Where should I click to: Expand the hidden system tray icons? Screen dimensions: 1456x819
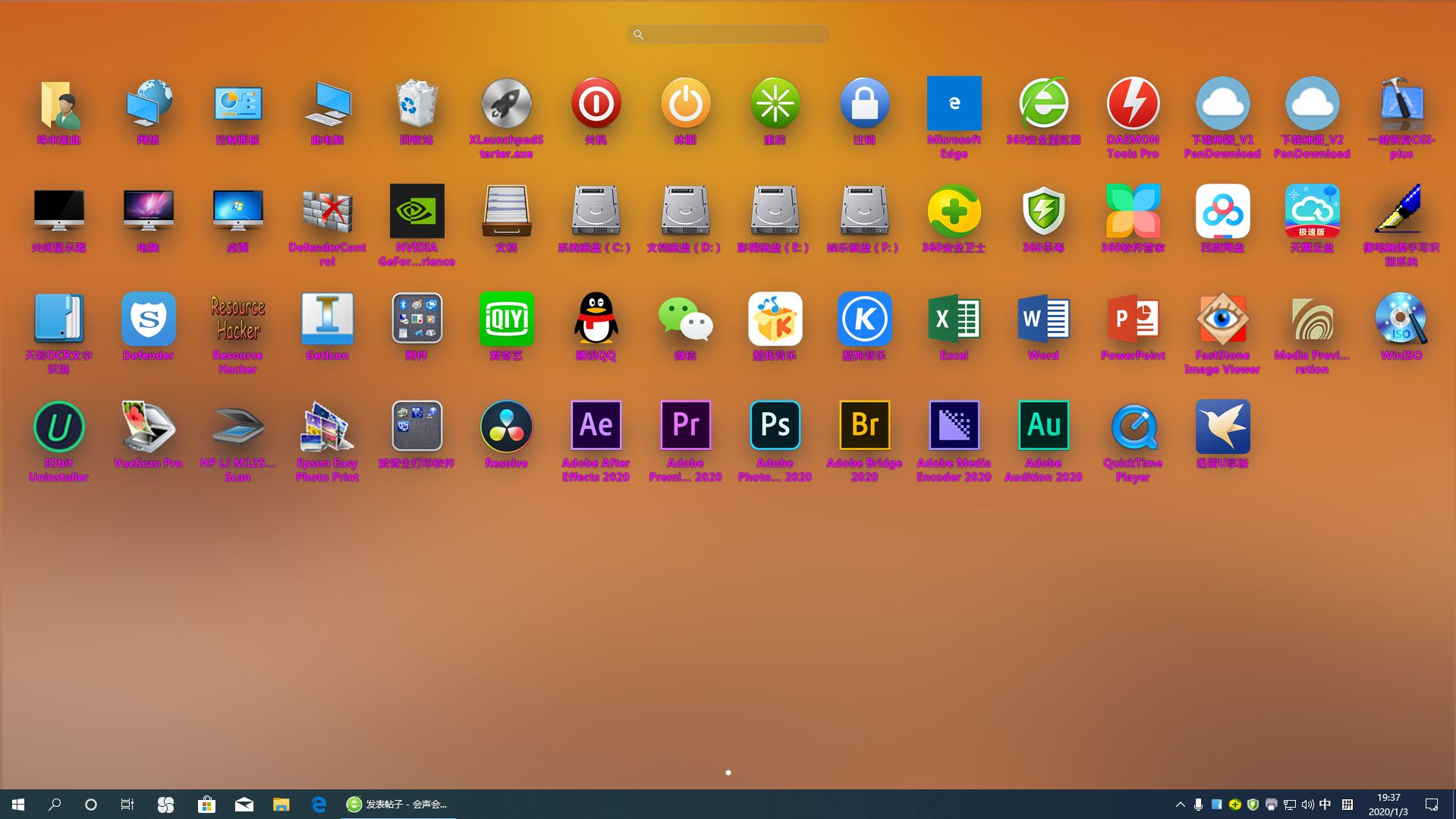pyautogui.click(x=1180, y=805)
